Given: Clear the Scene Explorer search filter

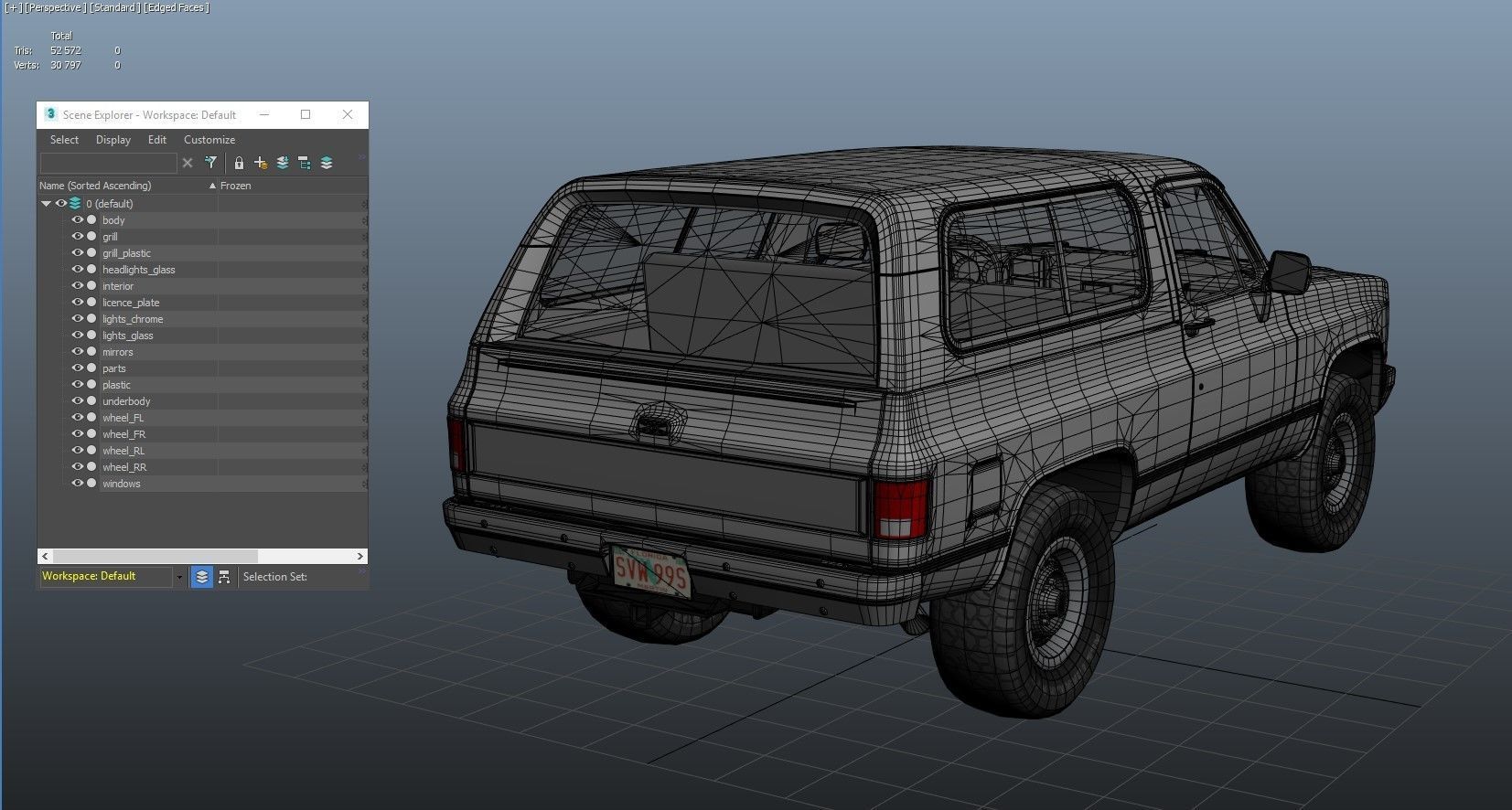Looking at the screenshot, I should tap(188, 163).
